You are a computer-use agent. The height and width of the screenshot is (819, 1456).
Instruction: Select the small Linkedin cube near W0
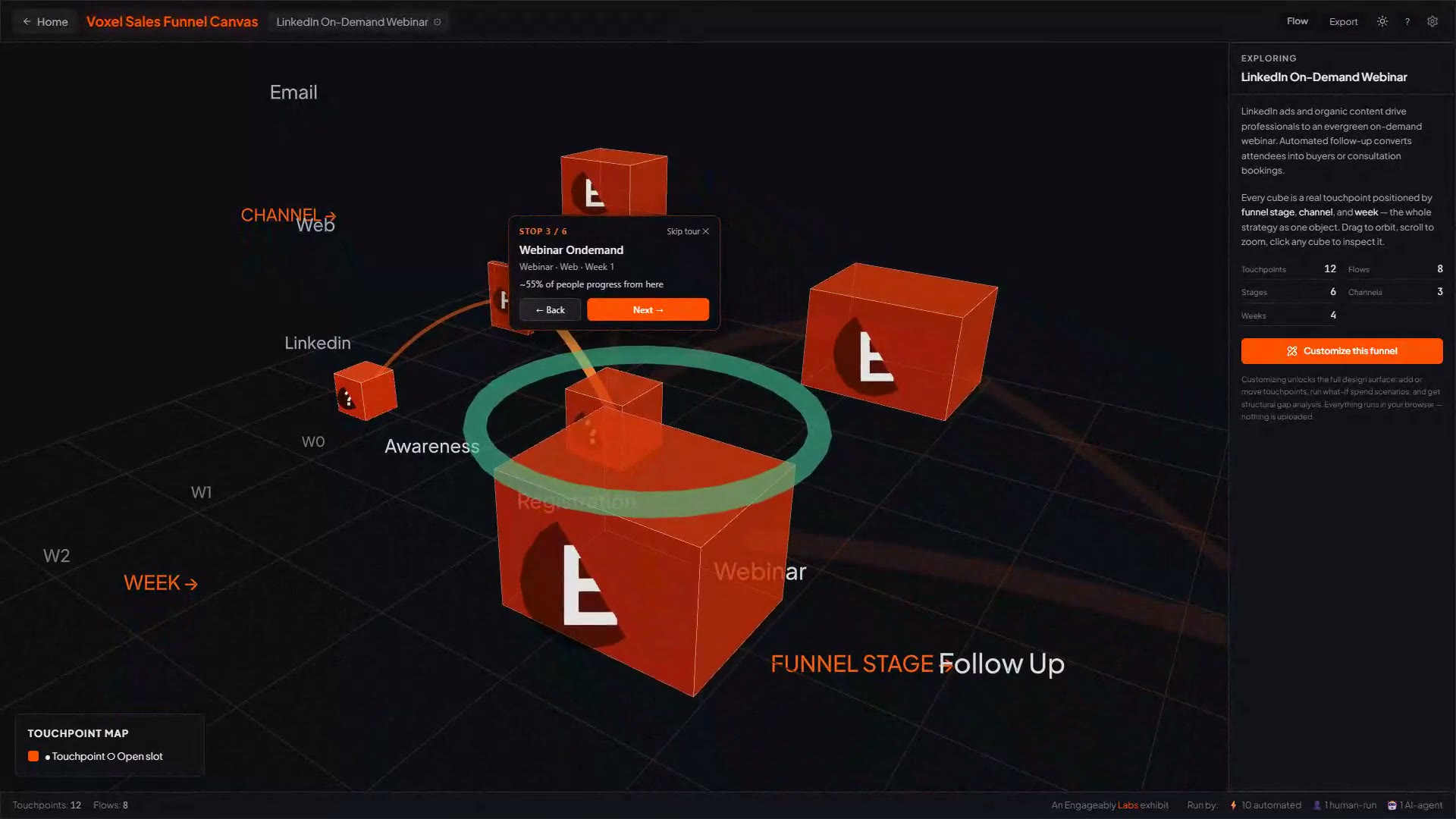coord(366,391)
